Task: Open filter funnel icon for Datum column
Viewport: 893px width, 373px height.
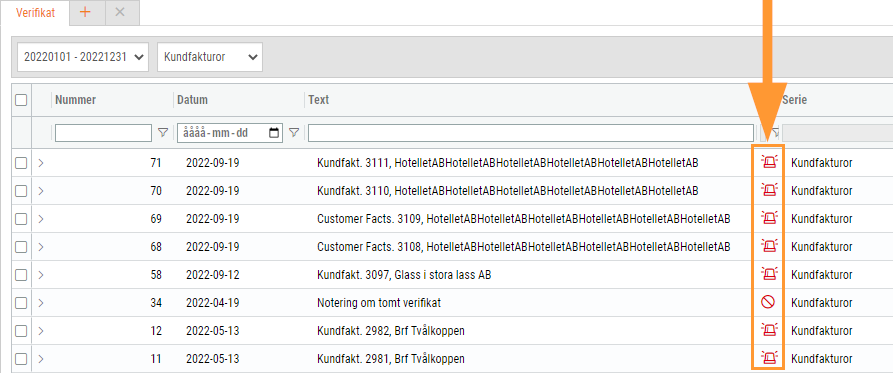Action: tap(294, 133)
